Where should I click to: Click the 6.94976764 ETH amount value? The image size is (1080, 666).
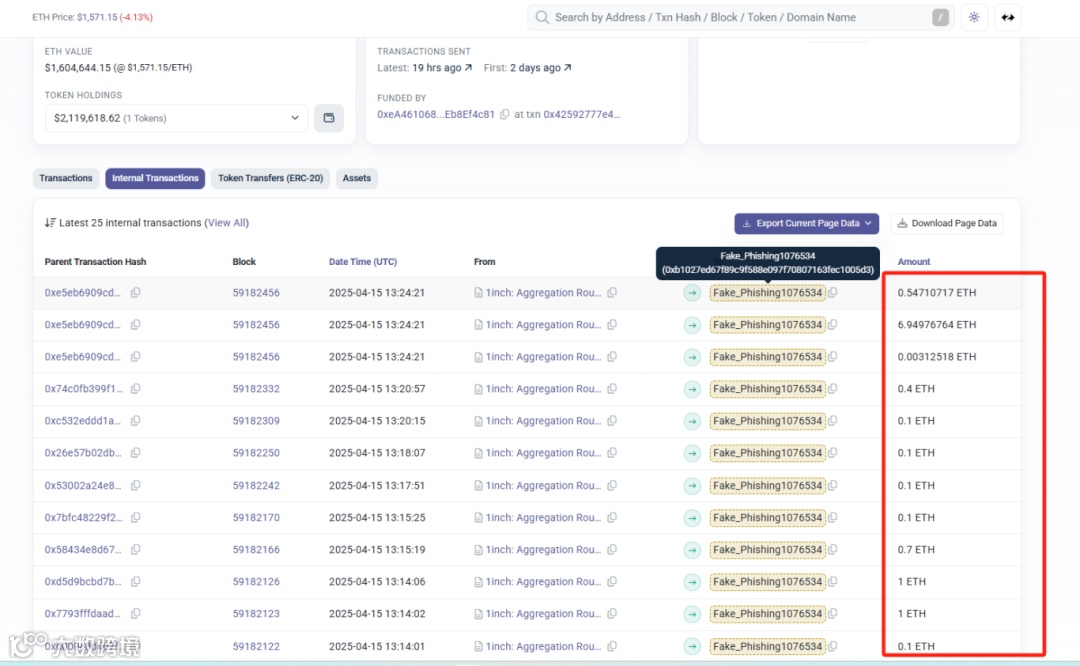coord(937,324)
